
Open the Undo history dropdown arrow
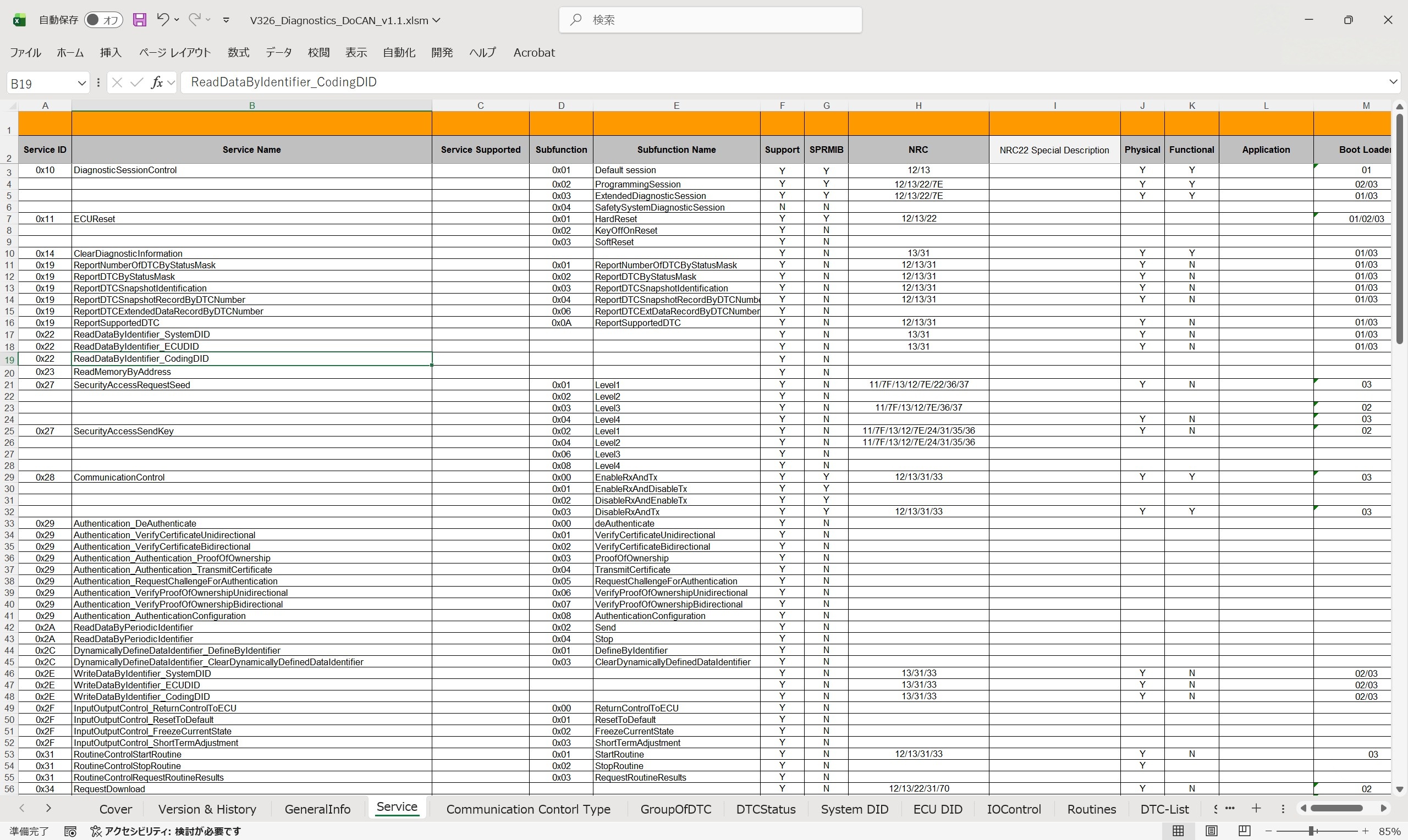(177, 20)
